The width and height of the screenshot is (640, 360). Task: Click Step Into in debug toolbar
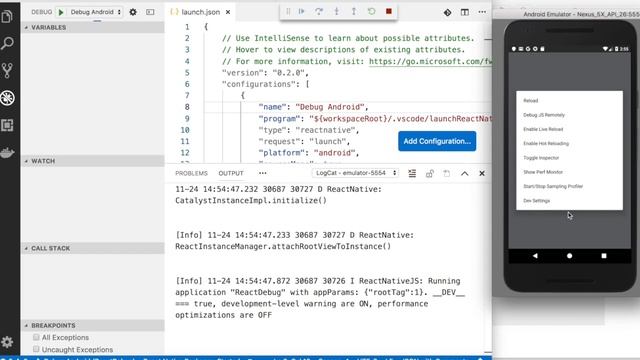click(336, 11)
